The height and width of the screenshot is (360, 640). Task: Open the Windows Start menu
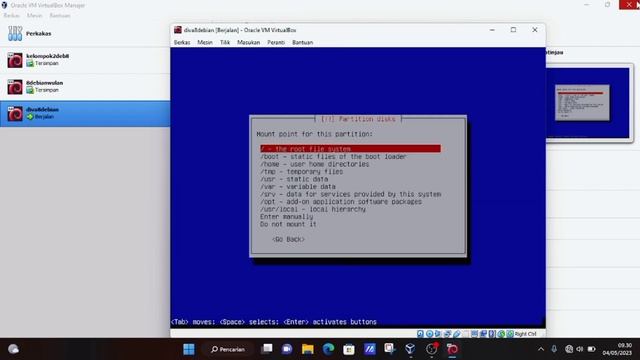coord(189,349)
